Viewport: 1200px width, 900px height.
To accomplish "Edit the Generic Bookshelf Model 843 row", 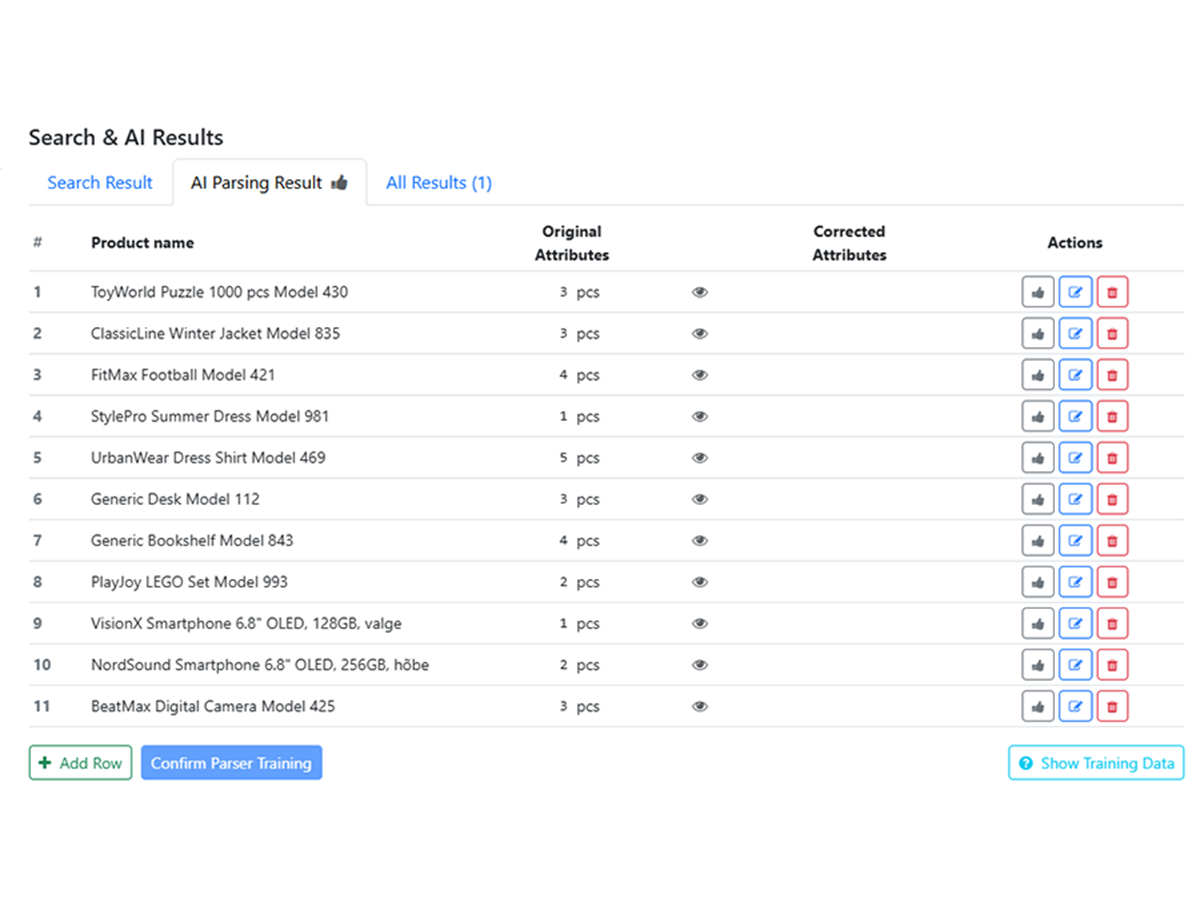I will pos(1075,541).
